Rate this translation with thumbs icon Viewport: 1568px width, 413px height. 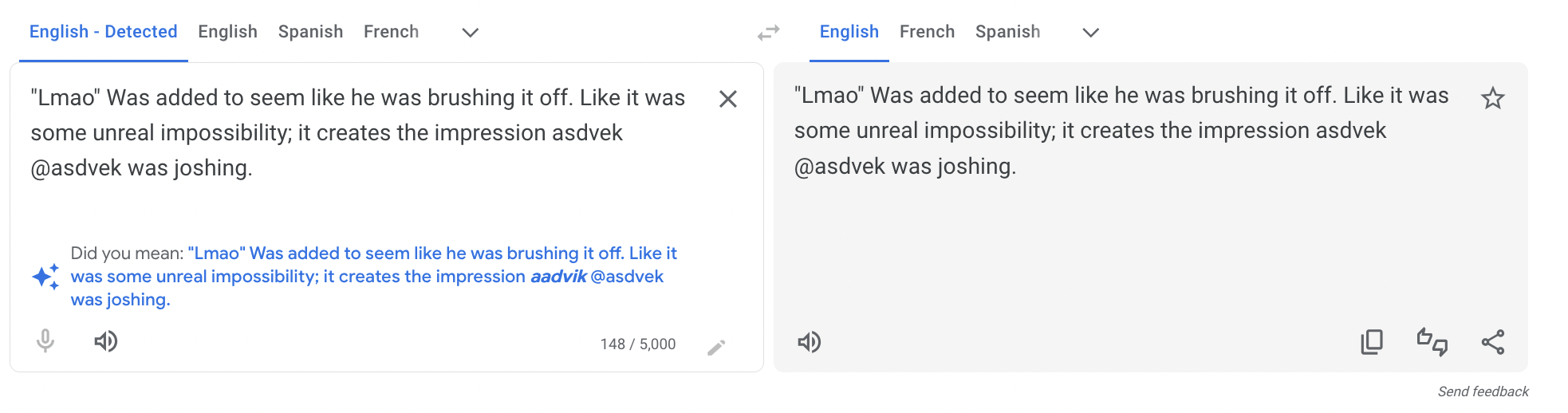pos(1432,342)
